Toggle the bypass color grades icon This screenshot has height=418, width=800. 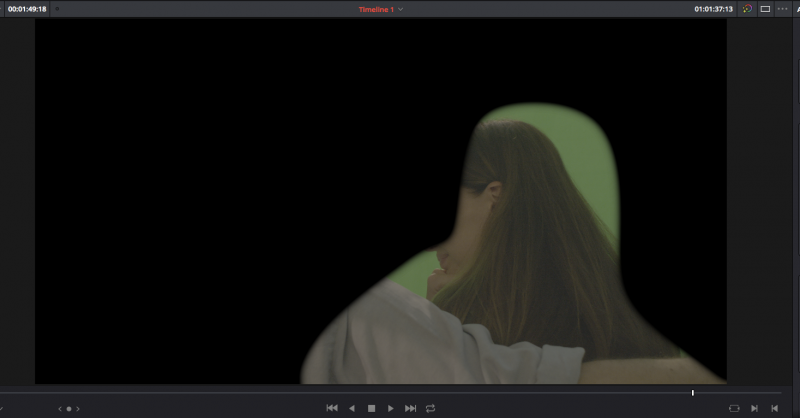[x=746, y=9]
